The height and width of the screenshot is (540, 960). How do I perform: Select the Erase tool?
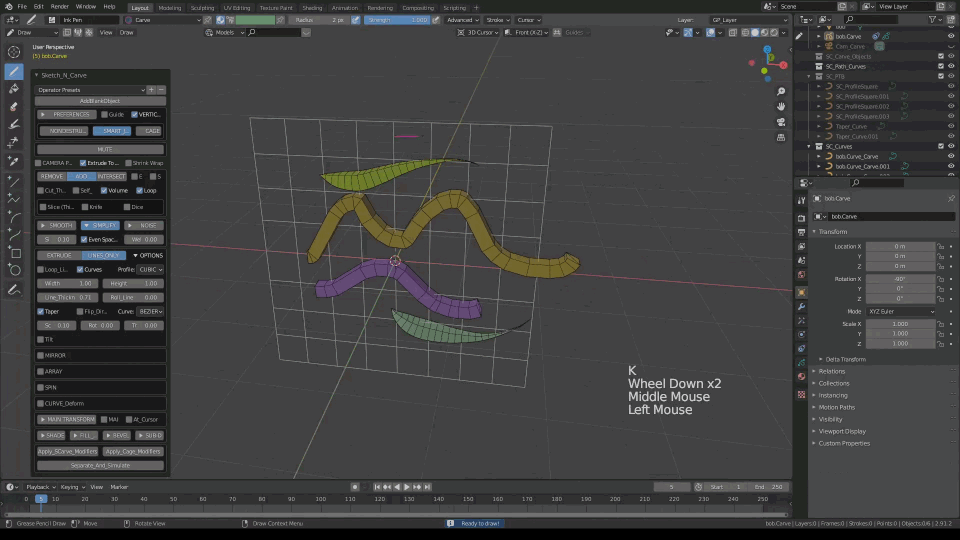14,106
